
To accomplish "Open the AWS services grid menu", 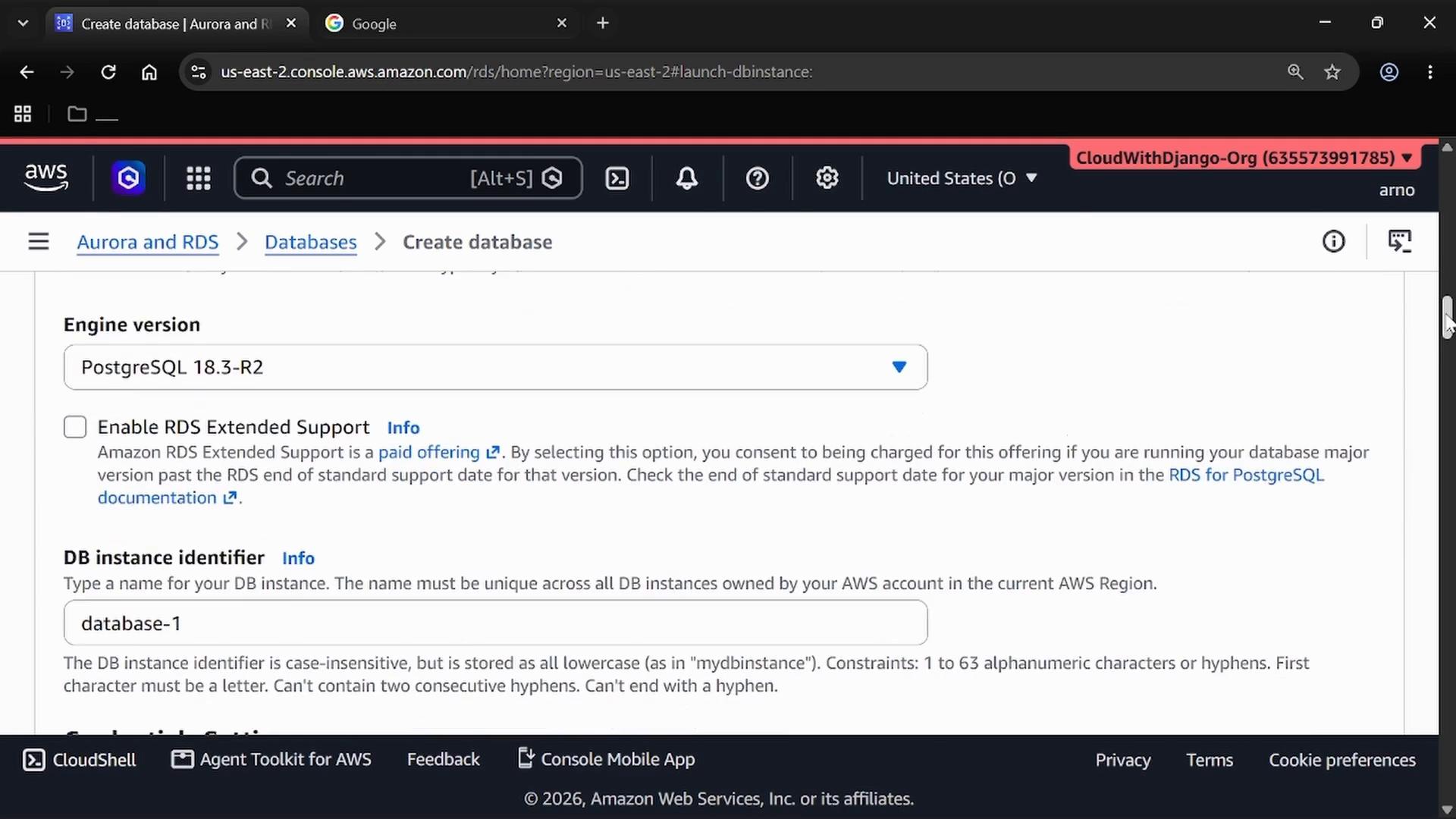I will (x=199, y=178).
